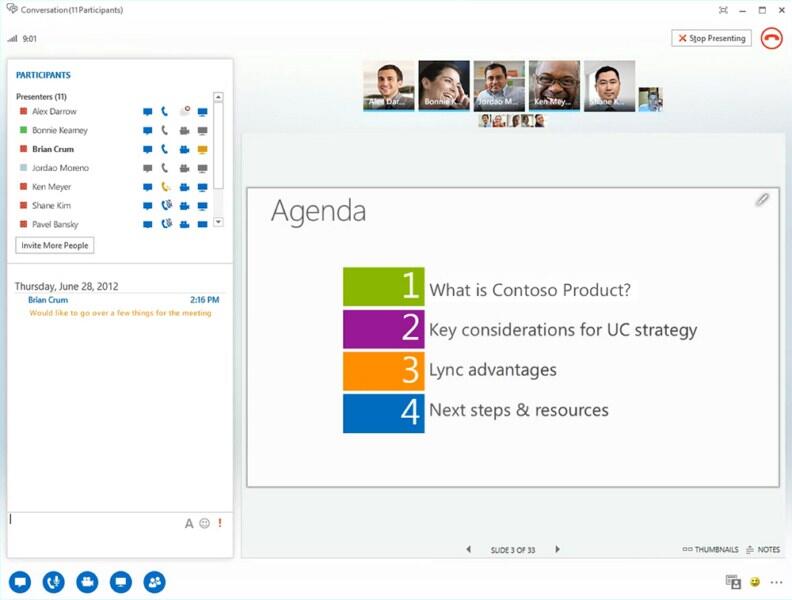Click in the chat message input field

[96, 533]
